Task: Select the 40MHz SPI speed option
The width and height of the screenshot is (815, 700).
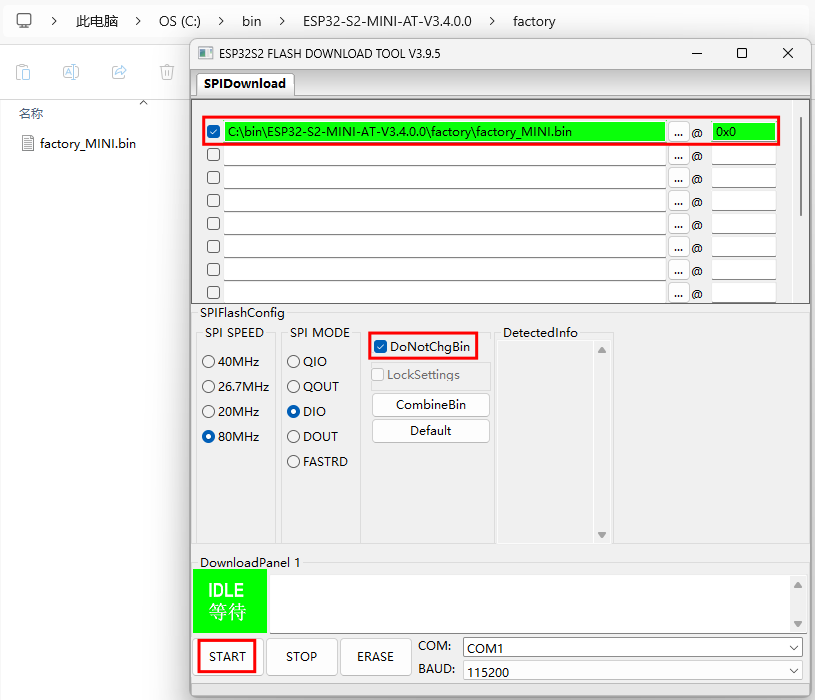Action: (x=208, y=362)
